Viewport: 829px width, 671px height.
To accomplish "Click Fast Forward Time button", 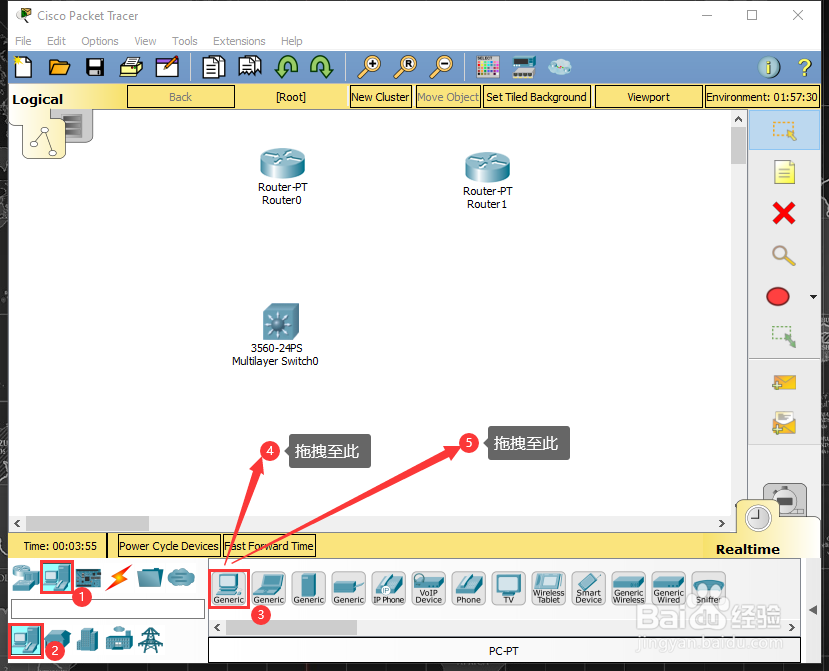I will tap(269, 546).
